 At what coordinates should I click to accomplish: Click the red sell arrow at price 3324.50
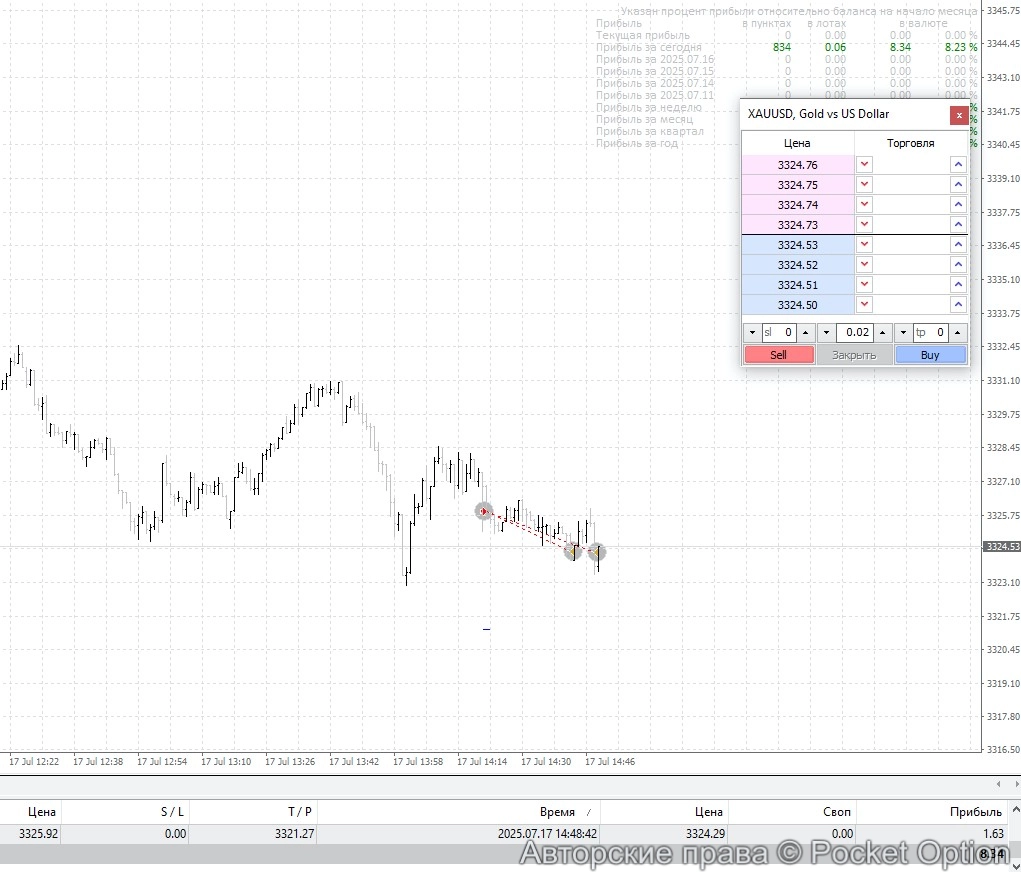click(x=865, y=305)
